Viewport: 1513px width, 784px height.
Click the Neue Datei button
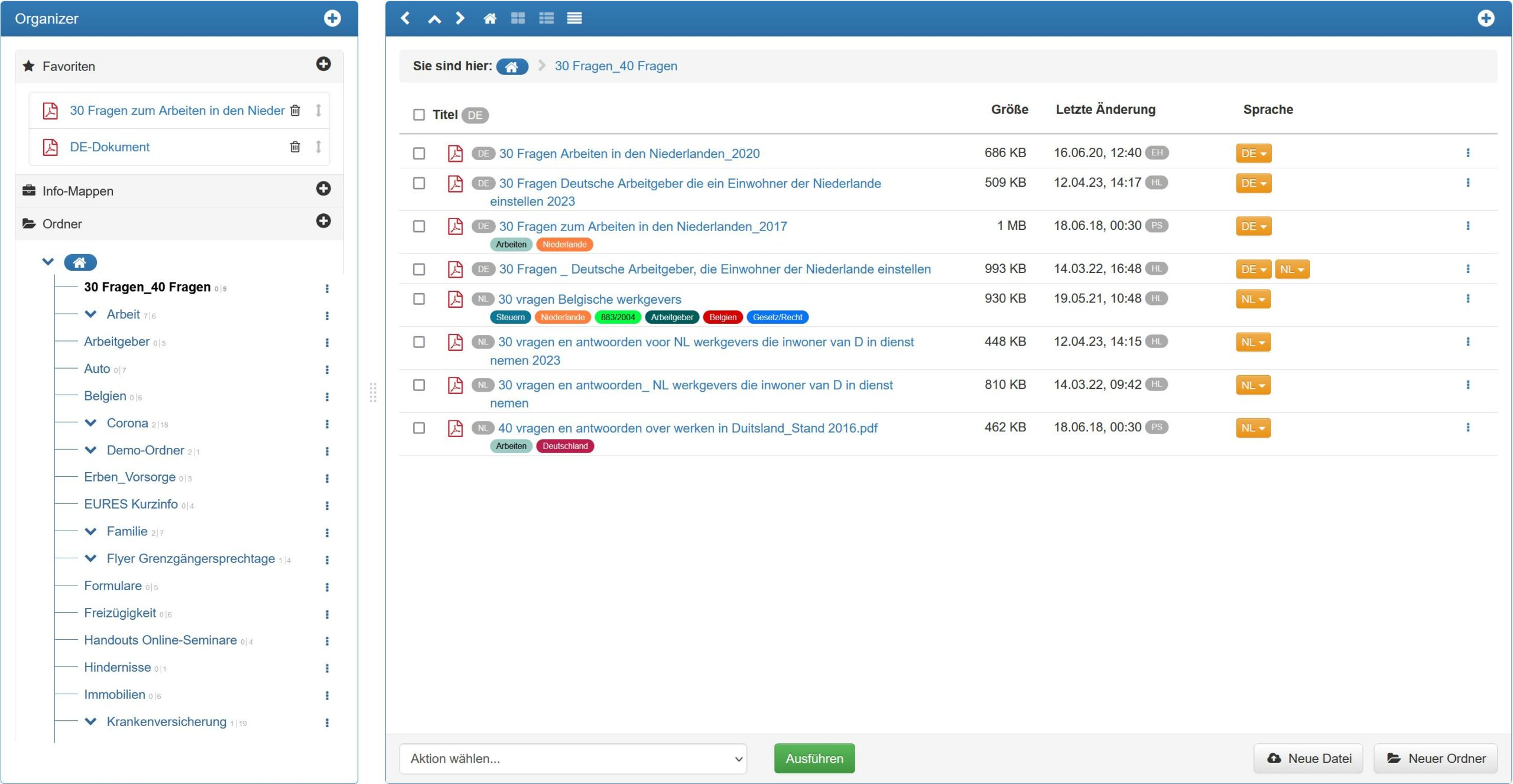click(x=1309, y=759)
